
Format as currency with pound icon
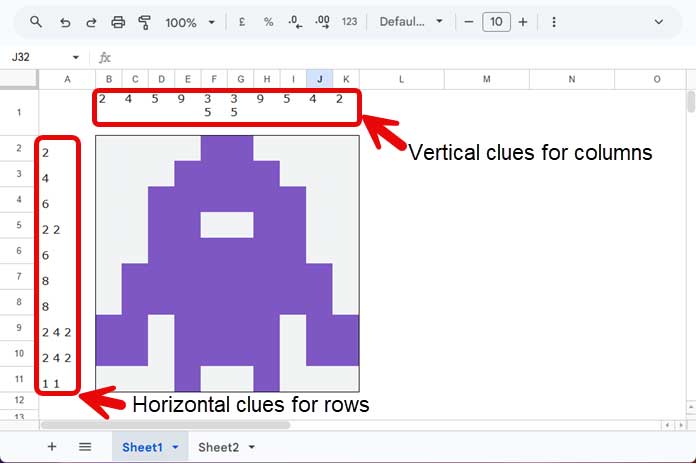pyautogui.click(x=242, y=22)
